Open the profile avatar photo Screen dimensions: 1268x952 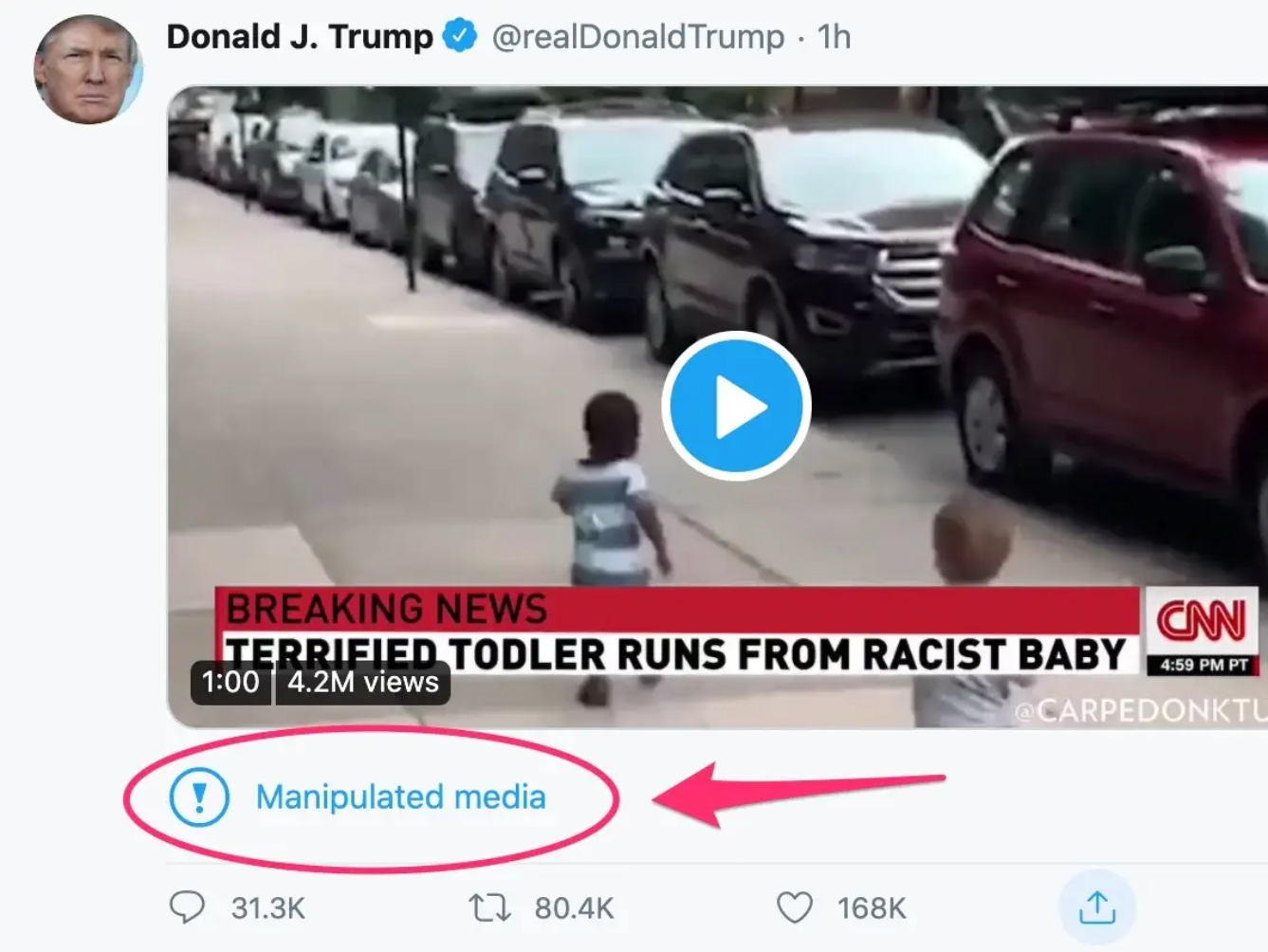86,70
